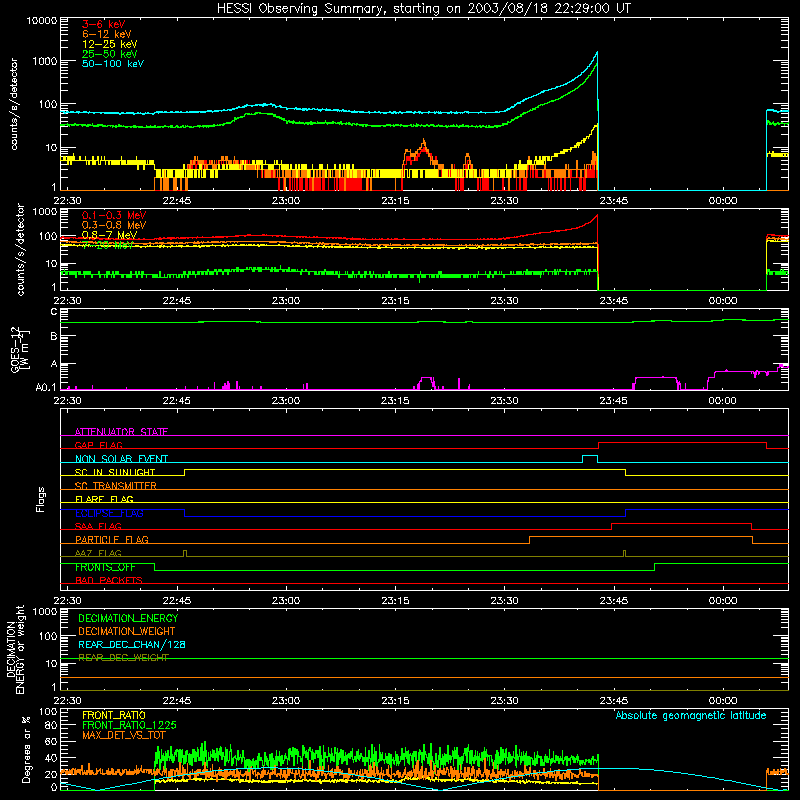This screenshot has height=800, width=800.
Task: Click the ATTENUATOR_STATE flag label
Action: coord(121,432)
